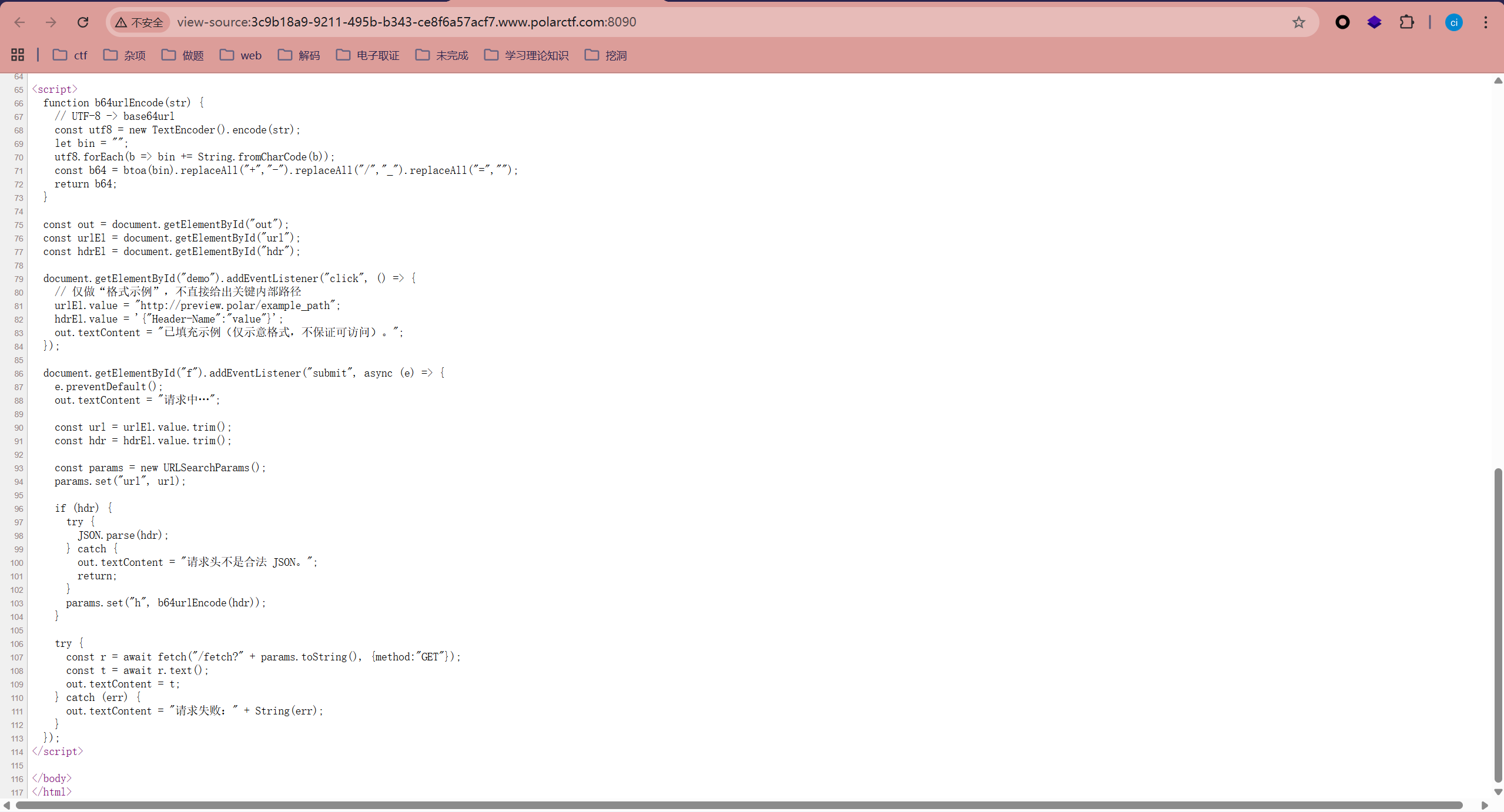1504x812 pixels.
Task: Open the Chrome three-dot menu
Action: [x=1485, y=22]
